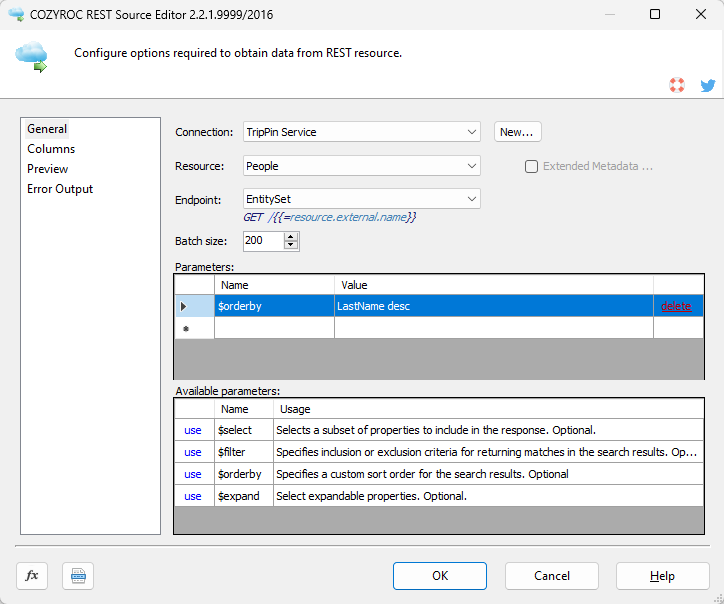The height and width of the screenshot is (604, 724).
Task: Select the LastName desc value cell
Action: pyautogui.click(x=494, y=306)
